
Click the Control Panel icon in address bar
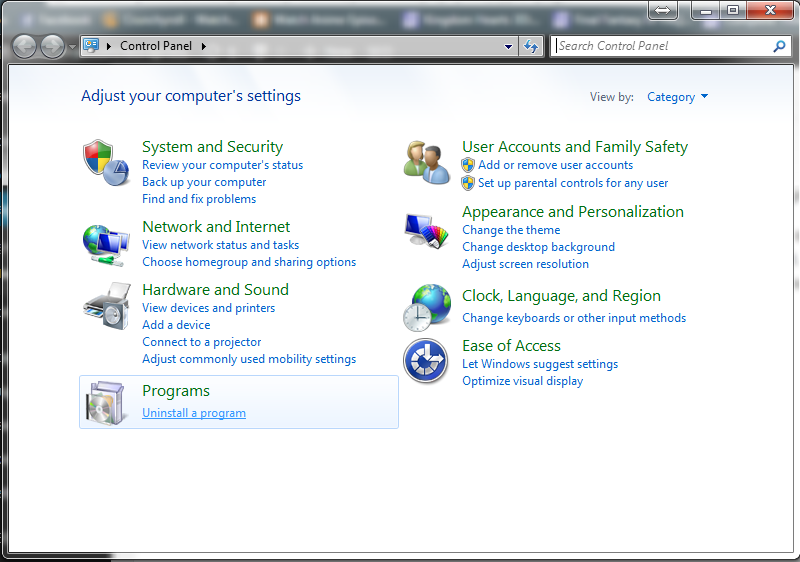[91, 46]
